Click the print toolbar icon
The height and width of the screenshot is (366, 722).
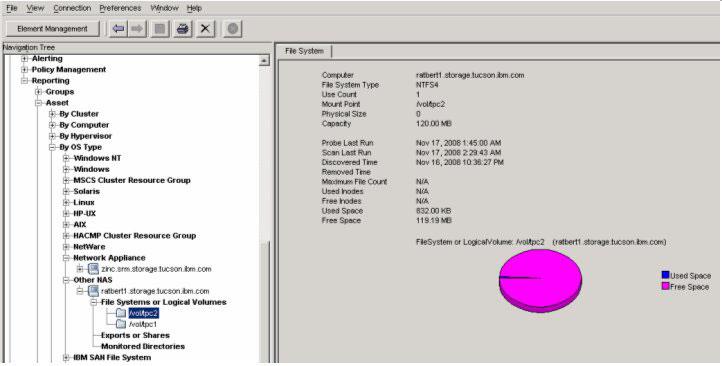pyautogui.click(x=183, y=29)
